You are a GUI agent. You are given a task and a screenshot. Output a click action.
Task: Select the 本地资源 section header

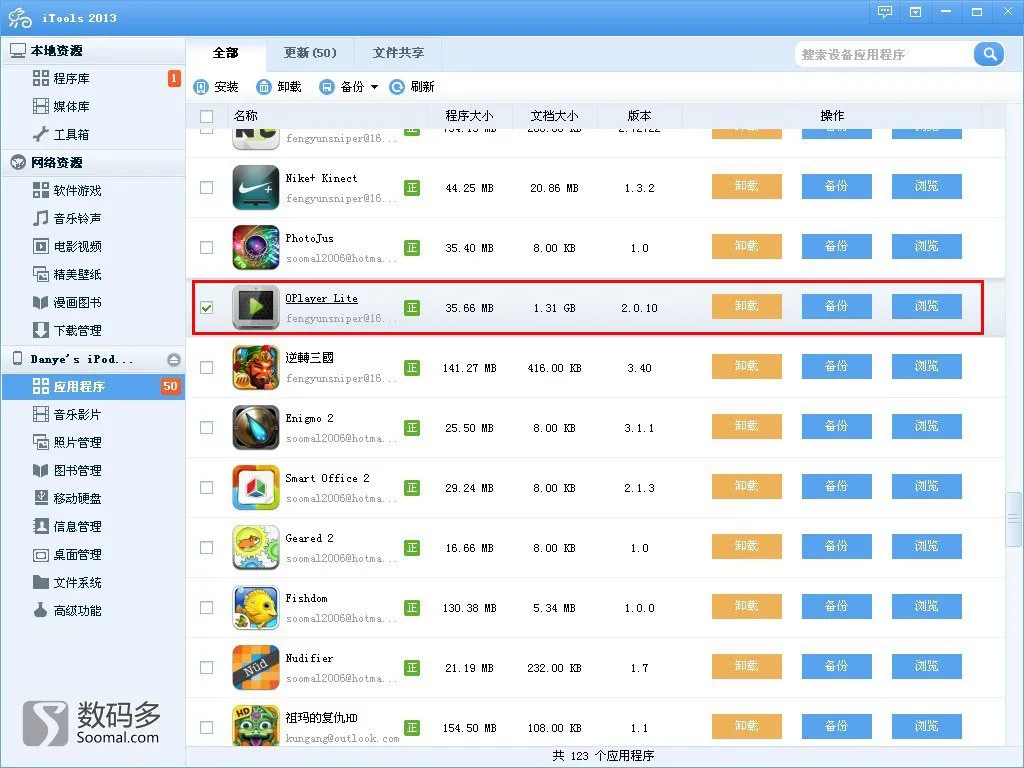click(x=93, y=50)
